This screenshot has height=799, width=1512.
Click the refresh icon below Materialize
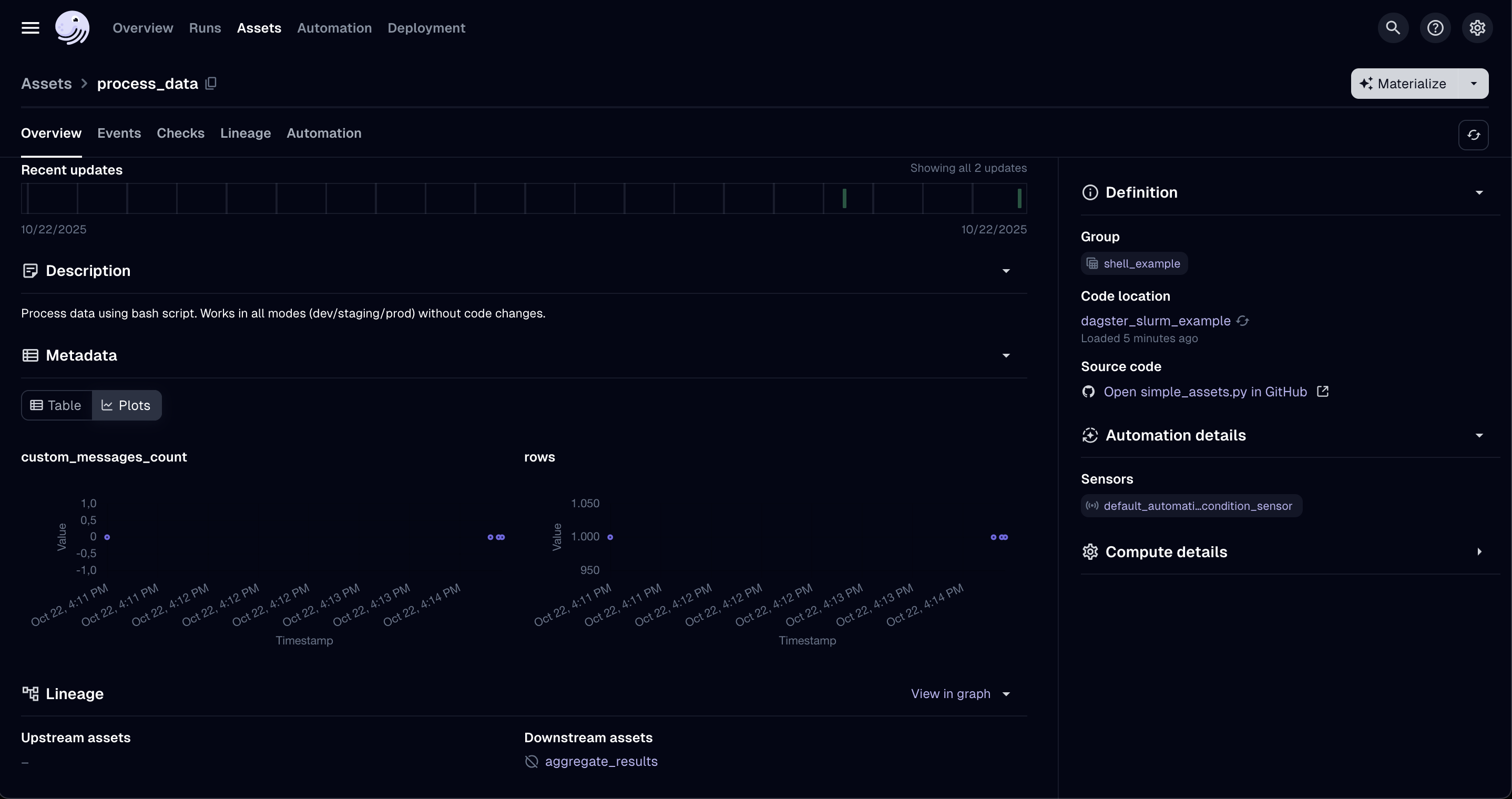tap(1473, 135)
